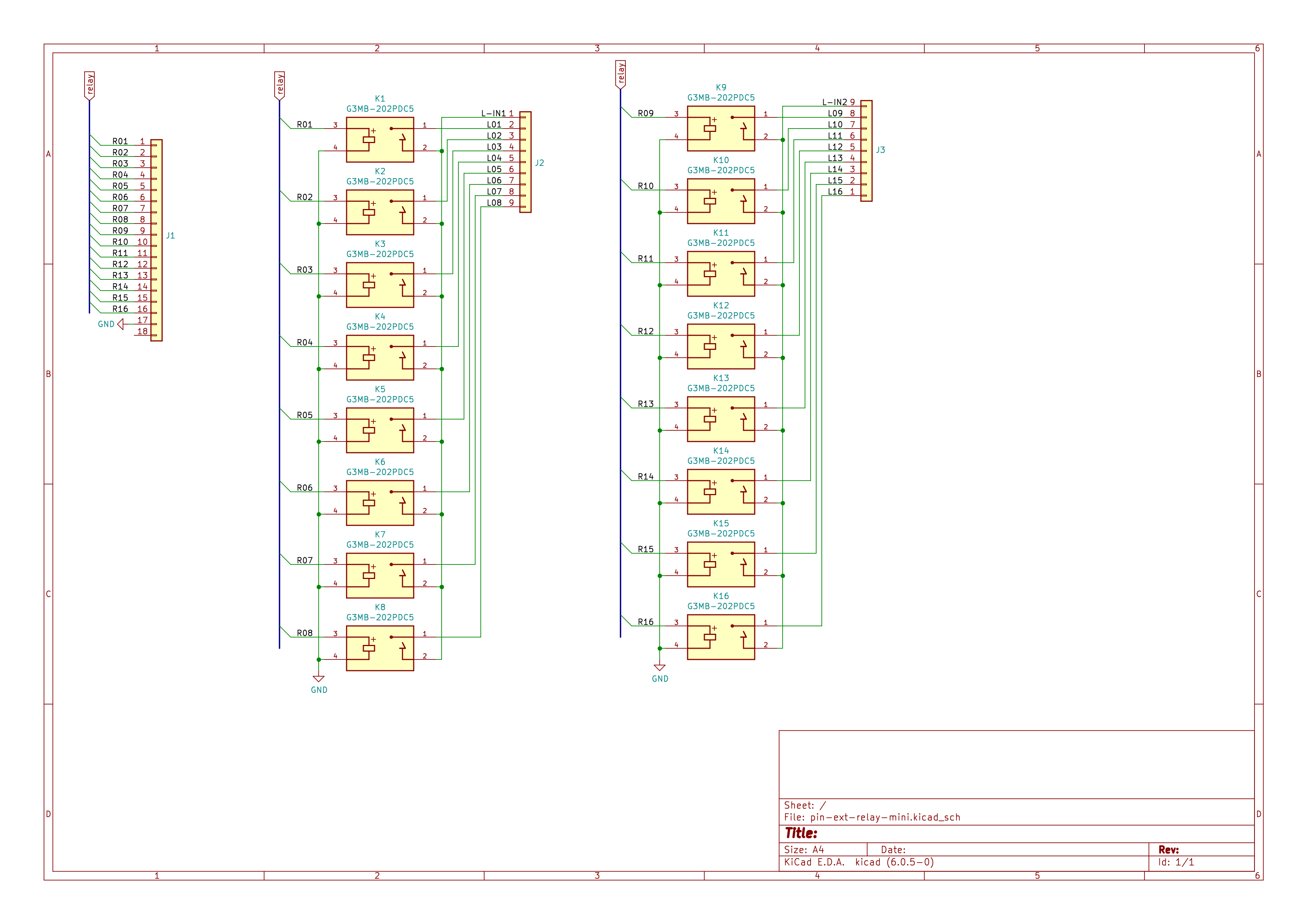Click GND power symbol below K16
The height and width of the screenshot is (924, 1307).
click(x=660, y=668)
